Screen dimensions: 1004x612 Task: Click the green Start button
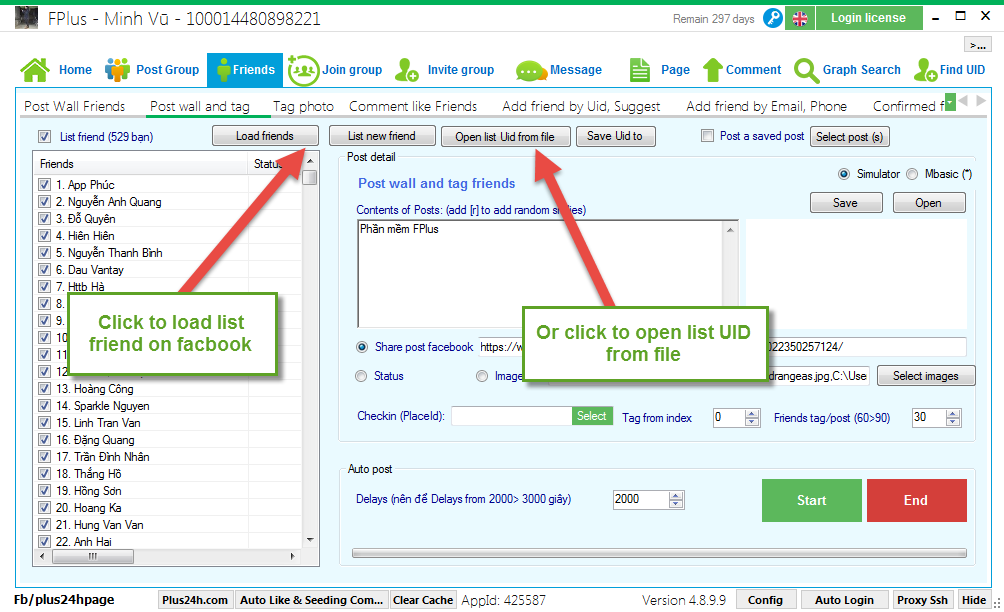(812, 500)
